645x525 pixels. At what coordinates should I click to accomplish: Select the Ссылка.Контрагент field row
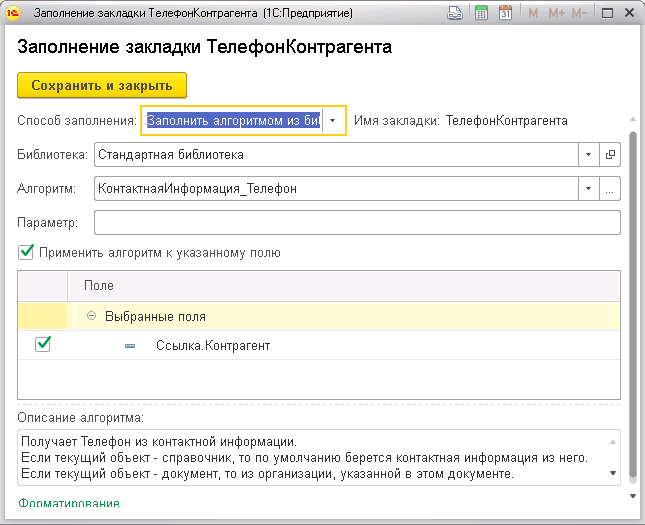click(x=319, y=345)
